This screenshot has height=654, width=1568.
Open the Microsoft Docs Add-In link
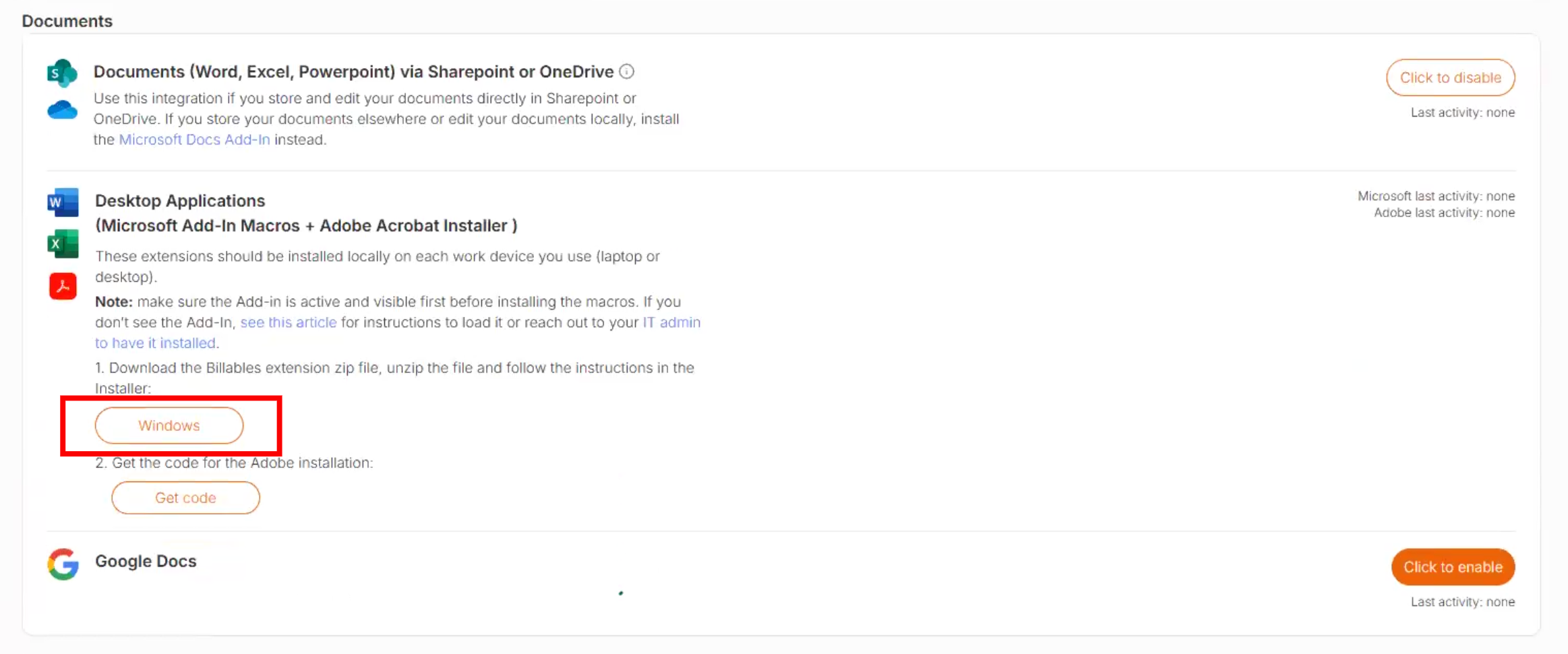194,140
